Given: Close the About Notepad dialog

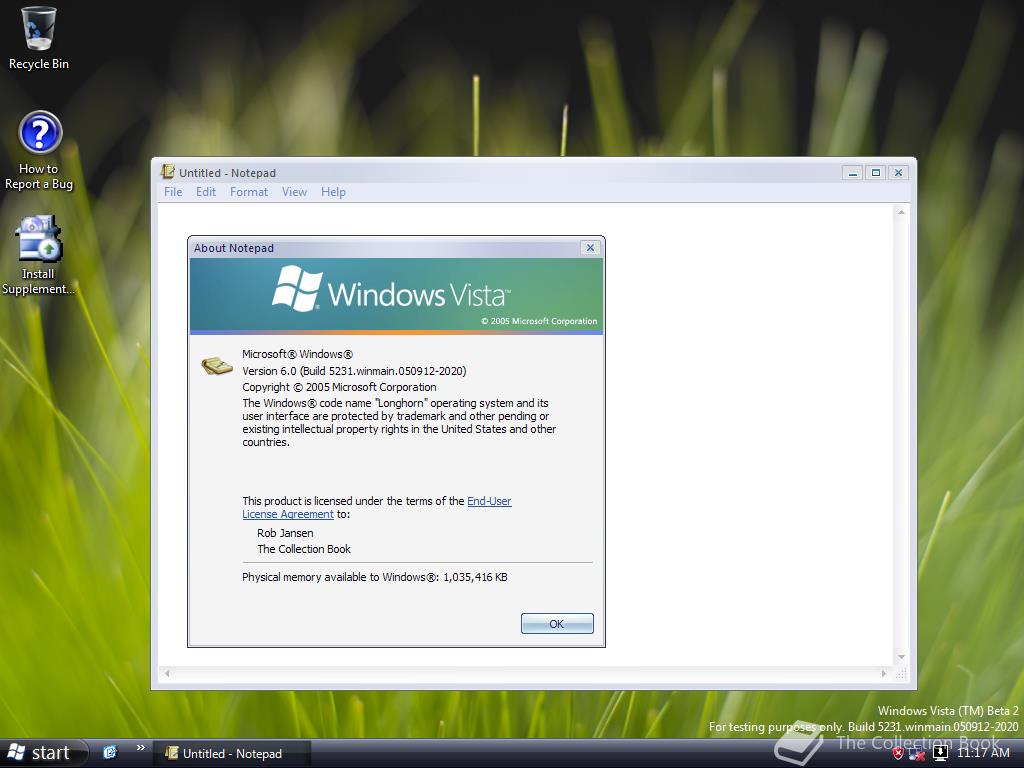Looking at the screenshot, I should tap(590, 248).
